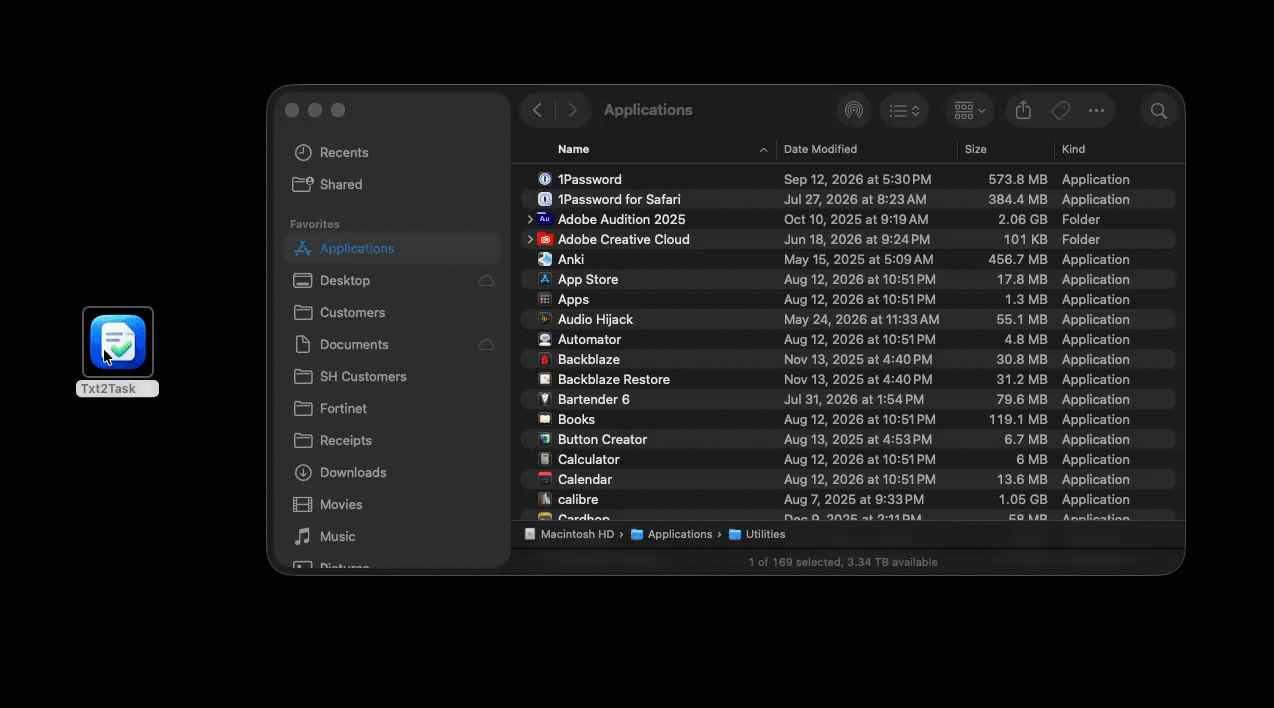Screen dimensions: 1274x708
Task: Click the 573.8 MB size cell
Action: coord(1018,179)
